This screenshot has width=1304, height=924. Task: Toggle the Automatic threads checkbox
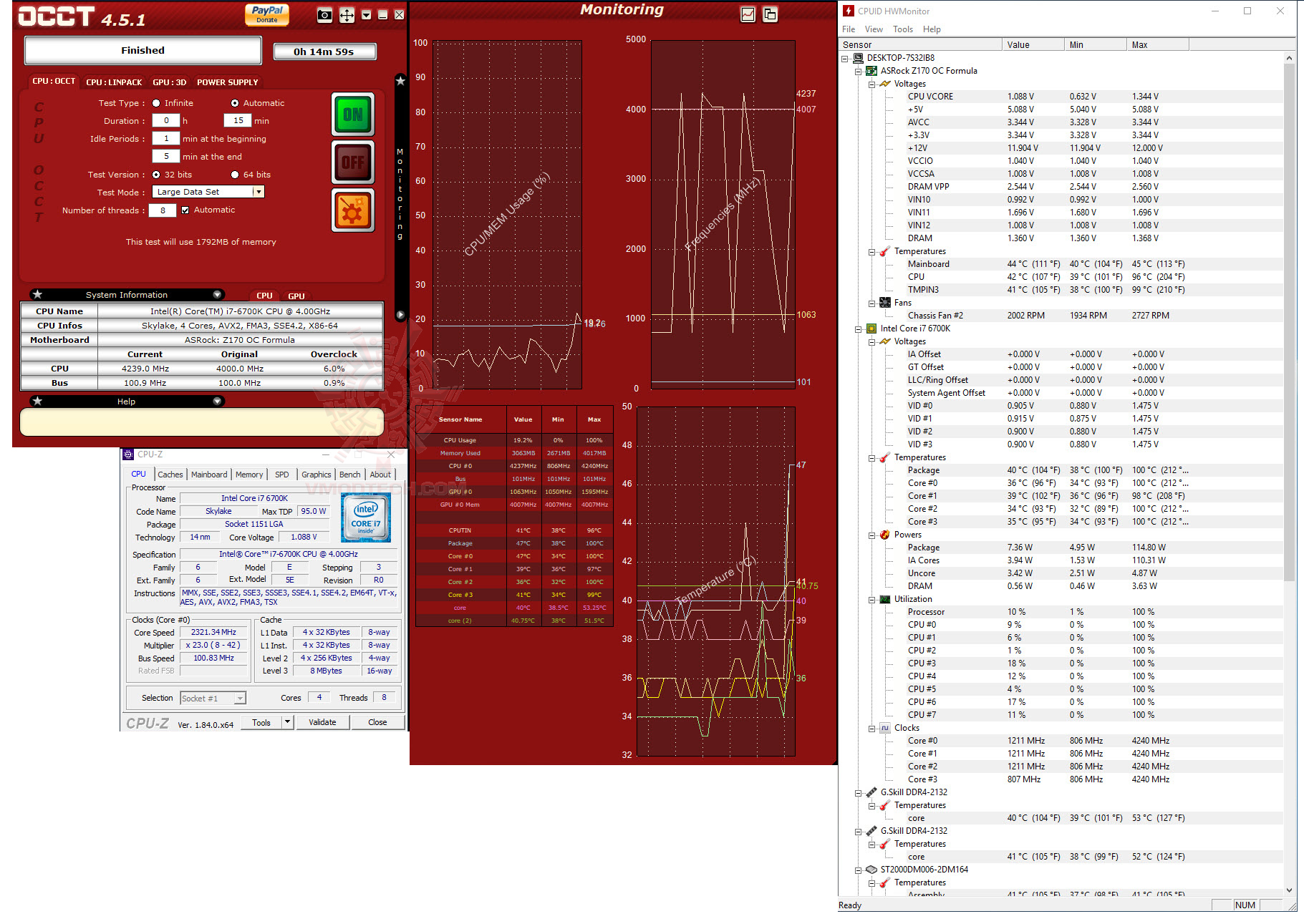[185, 210]
